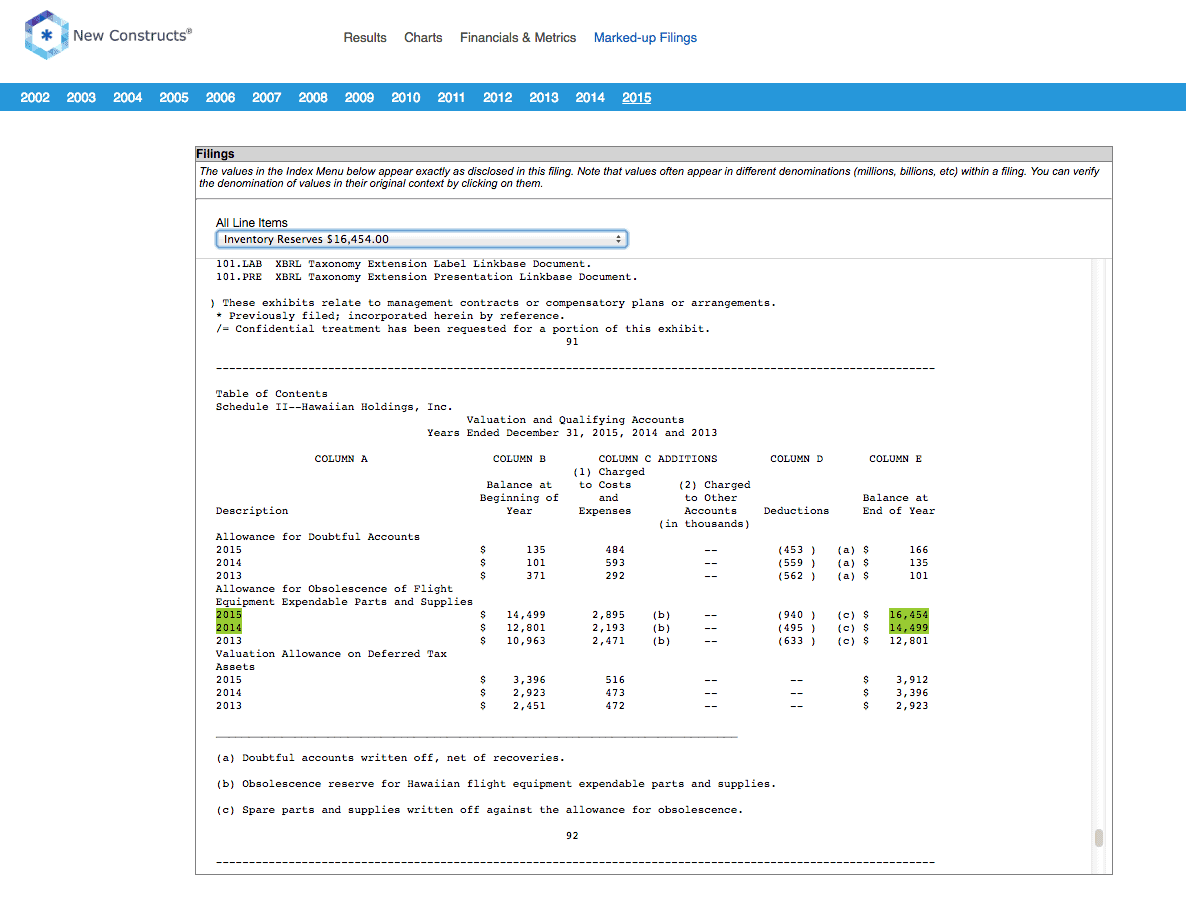Switch to the 2007 filing year
The height and width of the screenshot is (900, 1186).
click(x=266, y=98)
